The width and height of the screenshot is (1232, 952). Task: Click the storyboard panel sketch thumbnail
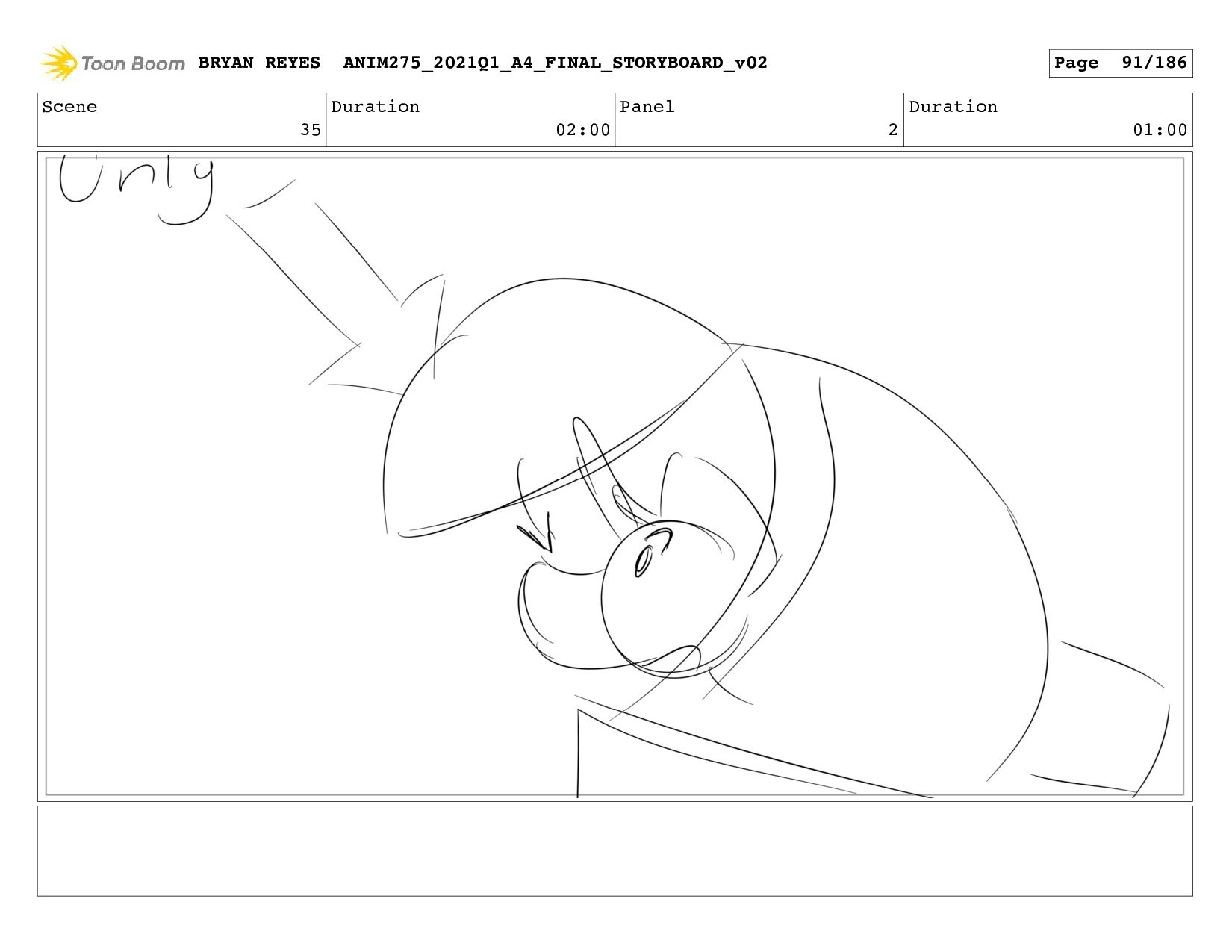(615, 476)
